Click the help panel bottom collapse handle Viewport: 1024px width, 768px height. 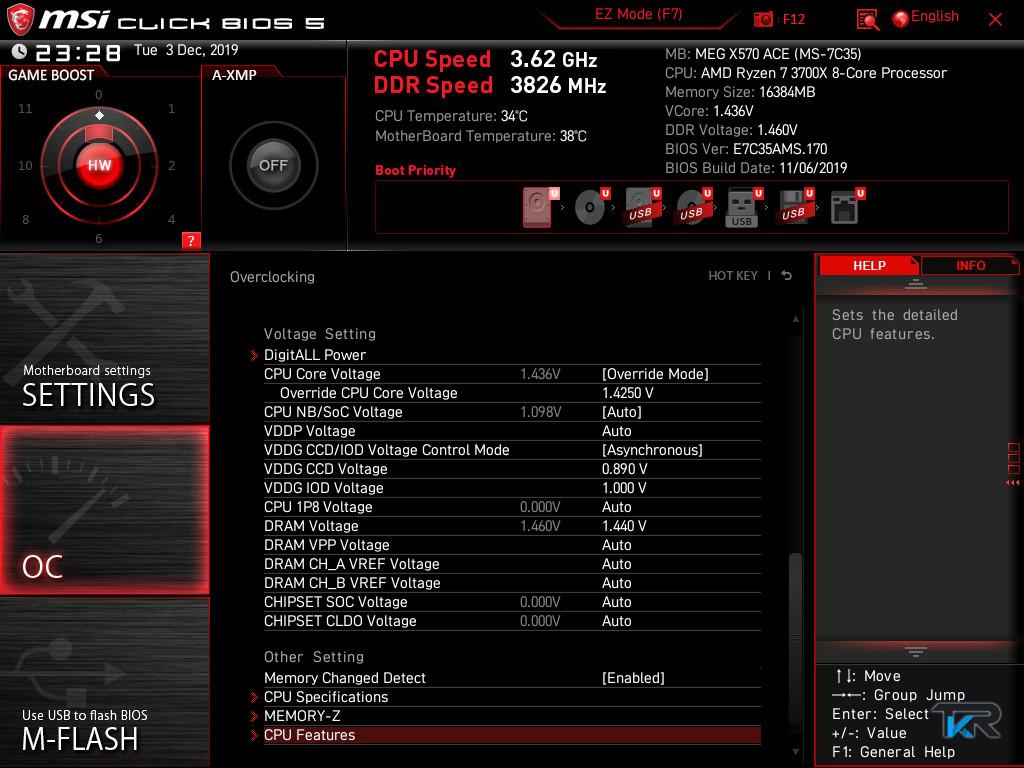(x=915, y=651)
